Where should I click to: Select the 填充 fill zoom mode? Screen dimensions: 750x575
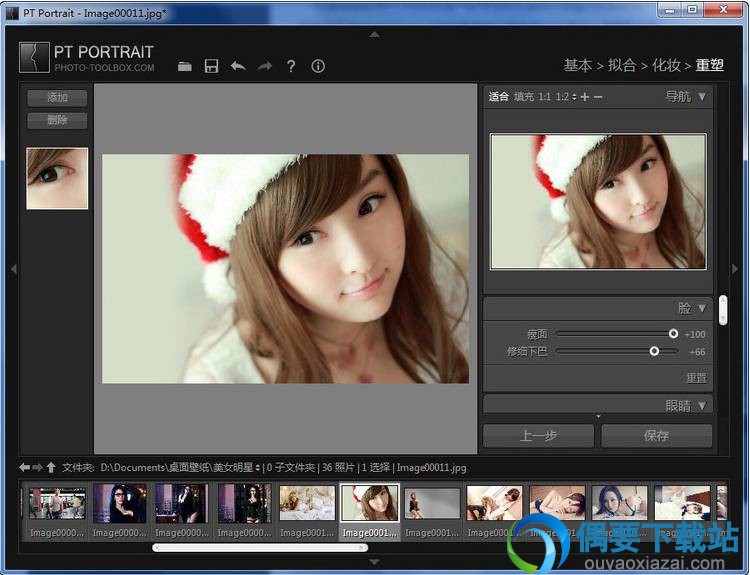[x=524, y=97]
